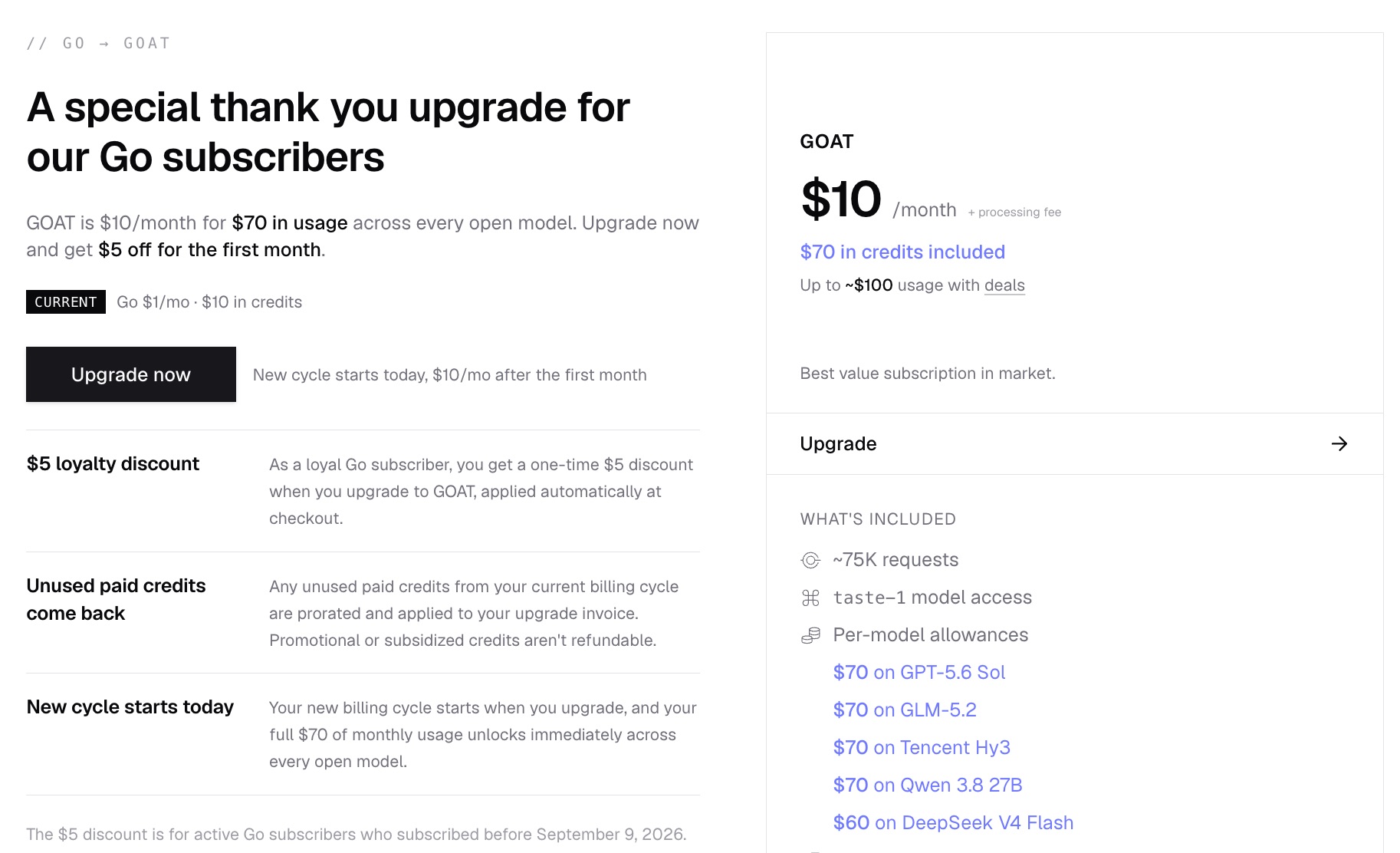Open the $70 on Tencent Hy3 link
The height and width of the screenshot is (853, 1400).
coord(922,748)
